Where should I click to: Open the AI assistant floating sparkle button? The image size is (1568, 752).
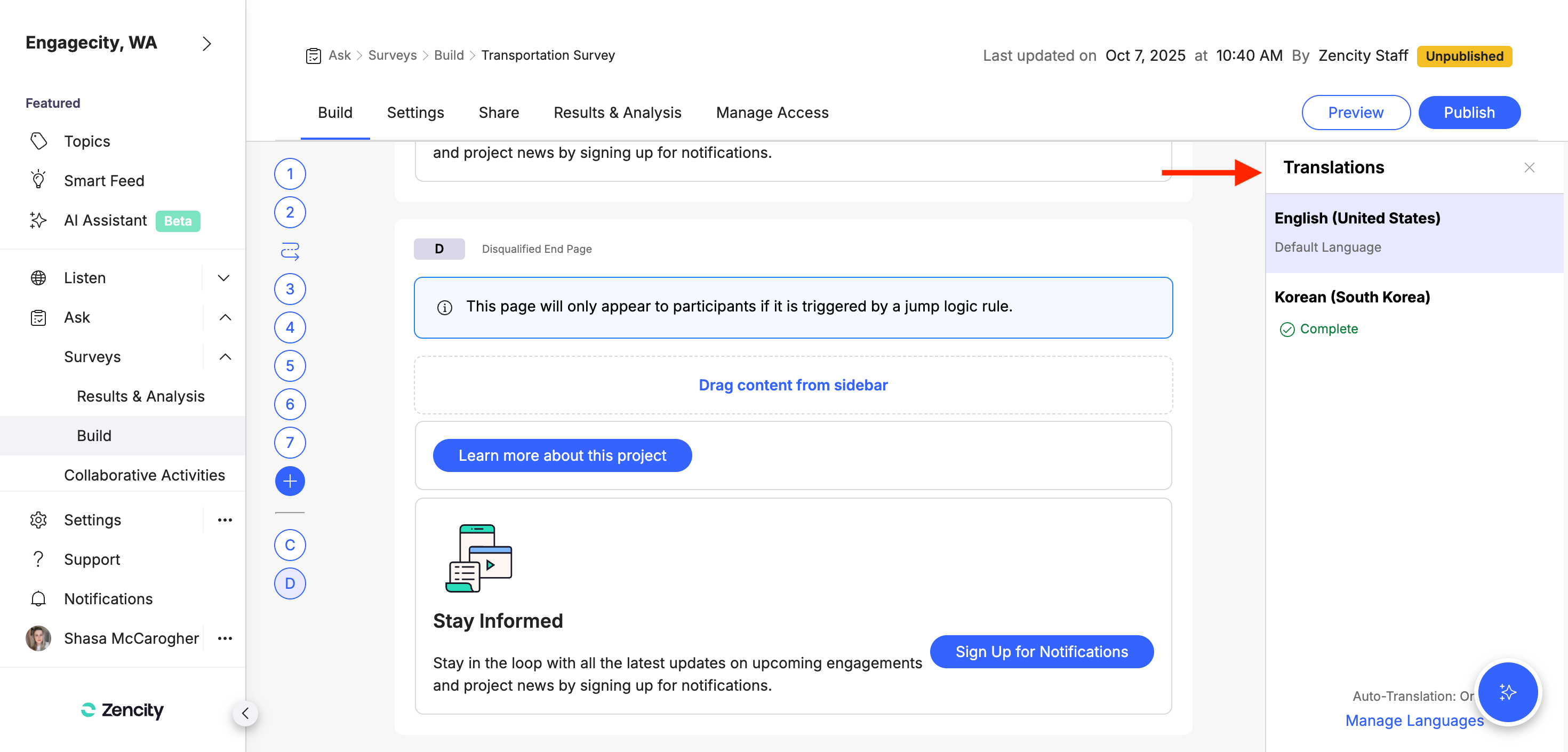tap(1507, 692)
